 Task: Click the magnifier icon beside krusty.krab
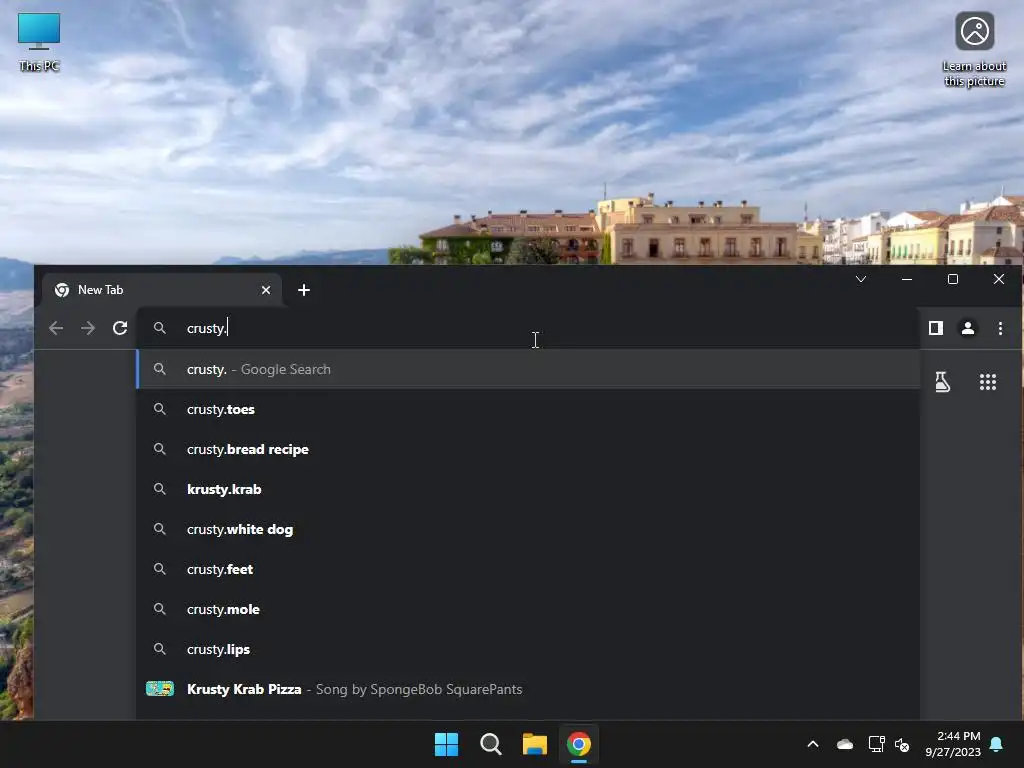tap(159, 489)
